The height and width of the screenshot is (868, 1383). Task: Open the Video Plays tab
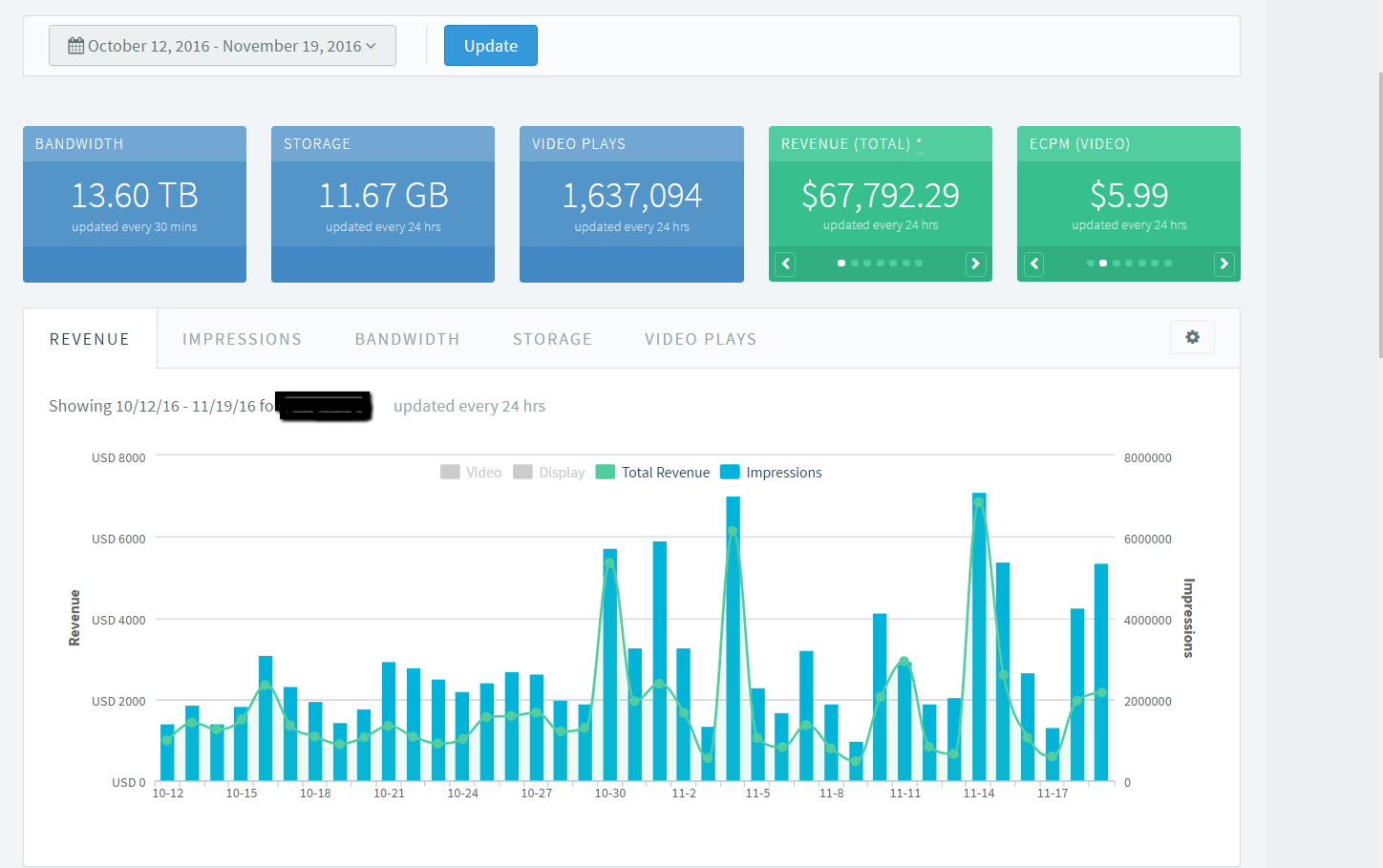pyautogui.click(x=700, y=339)
